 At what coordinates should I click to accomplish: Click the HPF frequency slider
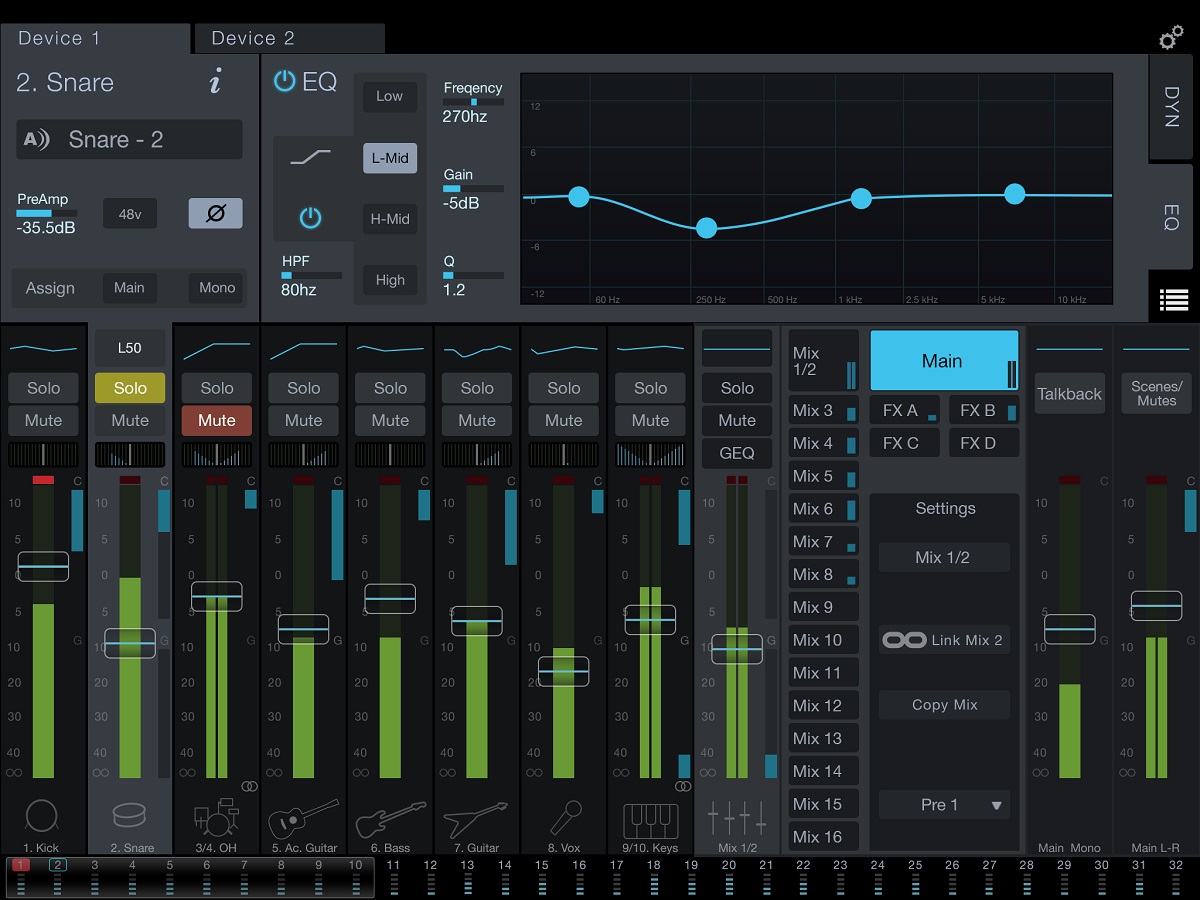(311, 275)
